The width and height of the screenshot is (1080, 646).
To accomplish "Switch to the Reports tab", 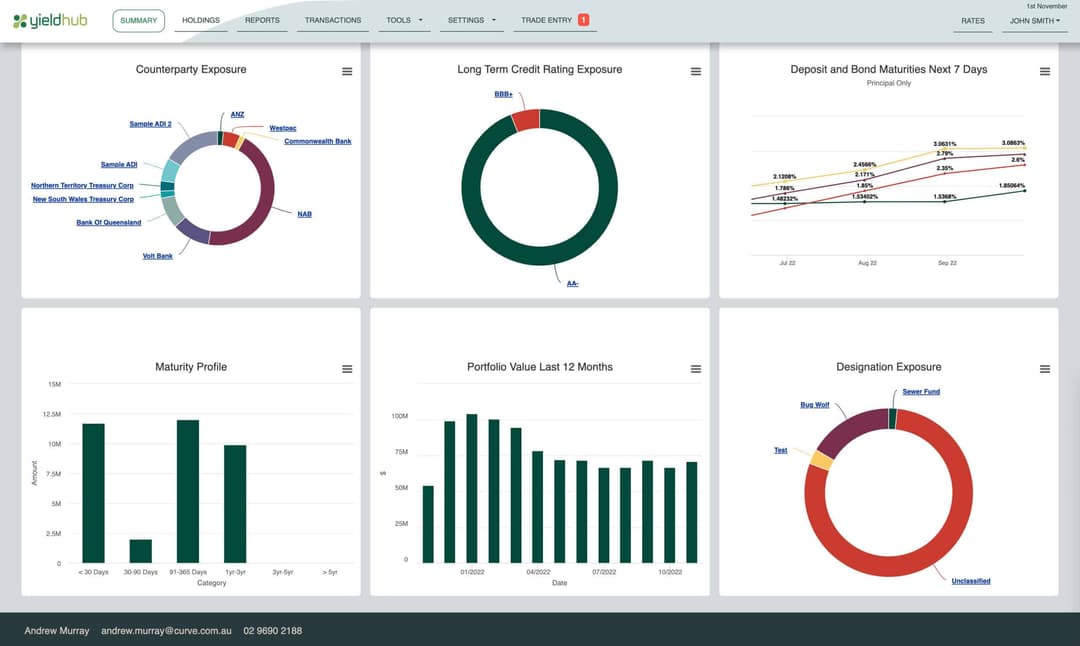I will pos(262,20).
